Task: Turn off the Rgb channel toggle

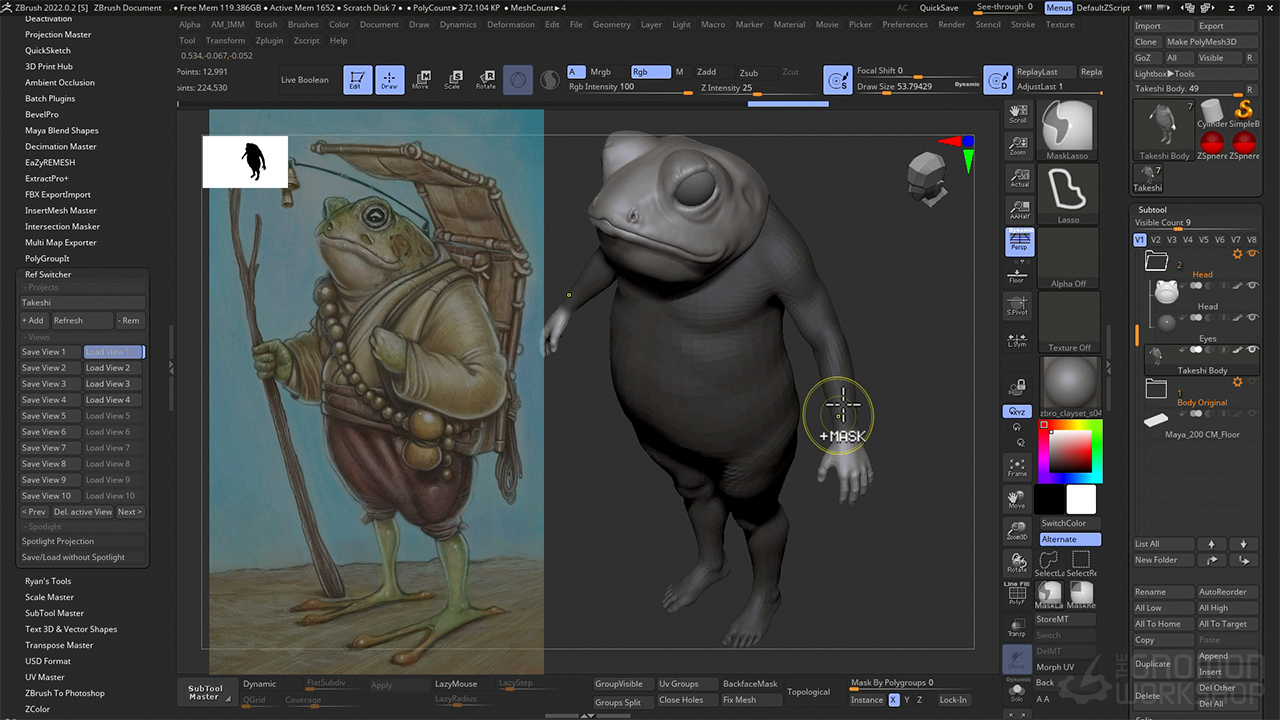Action: tap(650, 72)
